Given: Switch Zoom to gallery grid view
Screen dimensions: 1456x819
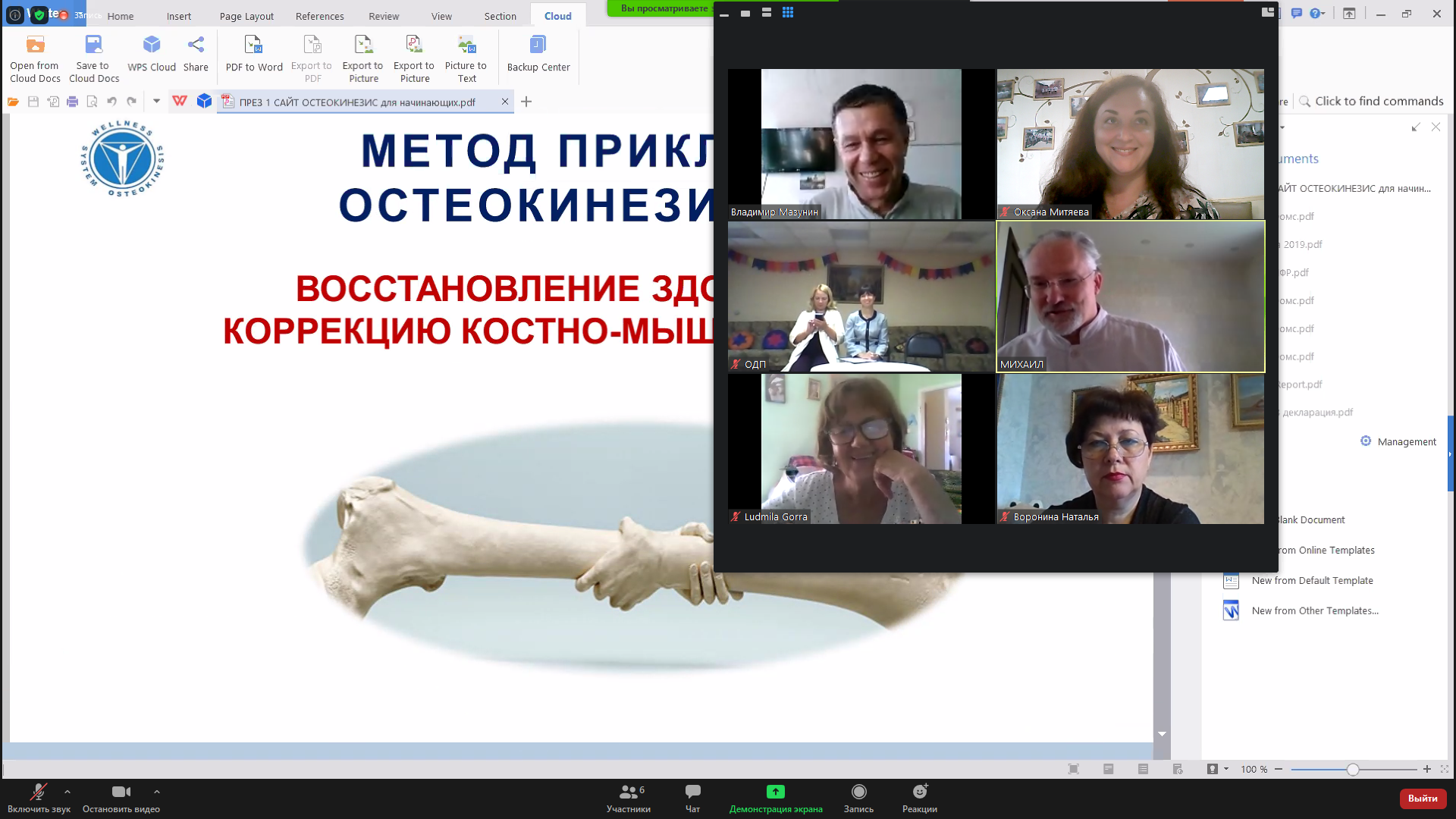Looking at the screenshot, I should pos(788,13).
